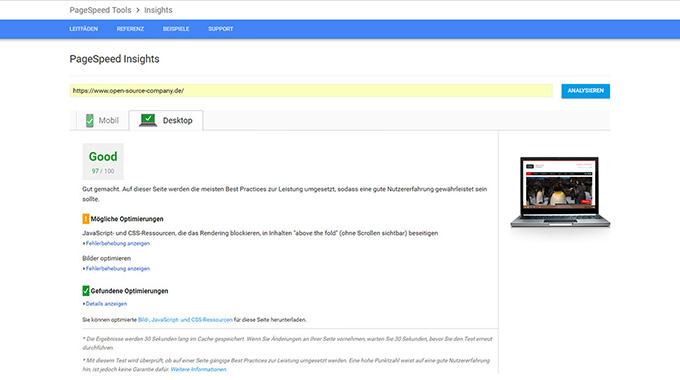Click the PageSpeed Insights page heading

(x=114, y=59)
